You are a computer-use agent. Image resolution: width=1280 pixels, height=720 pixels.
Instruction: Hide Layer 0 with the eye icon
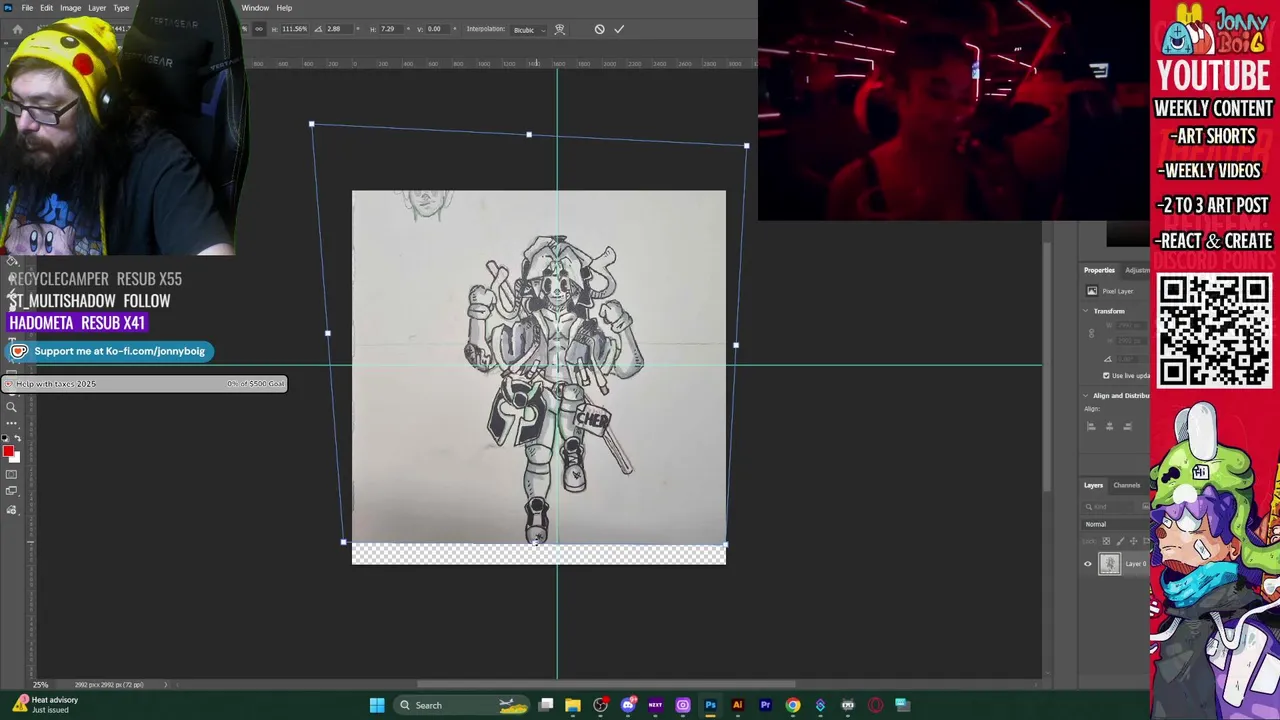coord(1088,564)
